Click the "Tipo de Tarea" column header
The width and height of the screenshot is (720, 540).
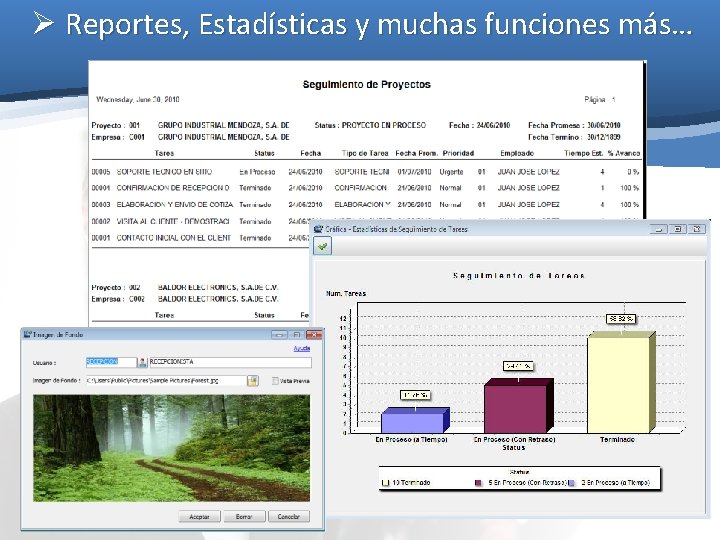click(x=365, y=153)
